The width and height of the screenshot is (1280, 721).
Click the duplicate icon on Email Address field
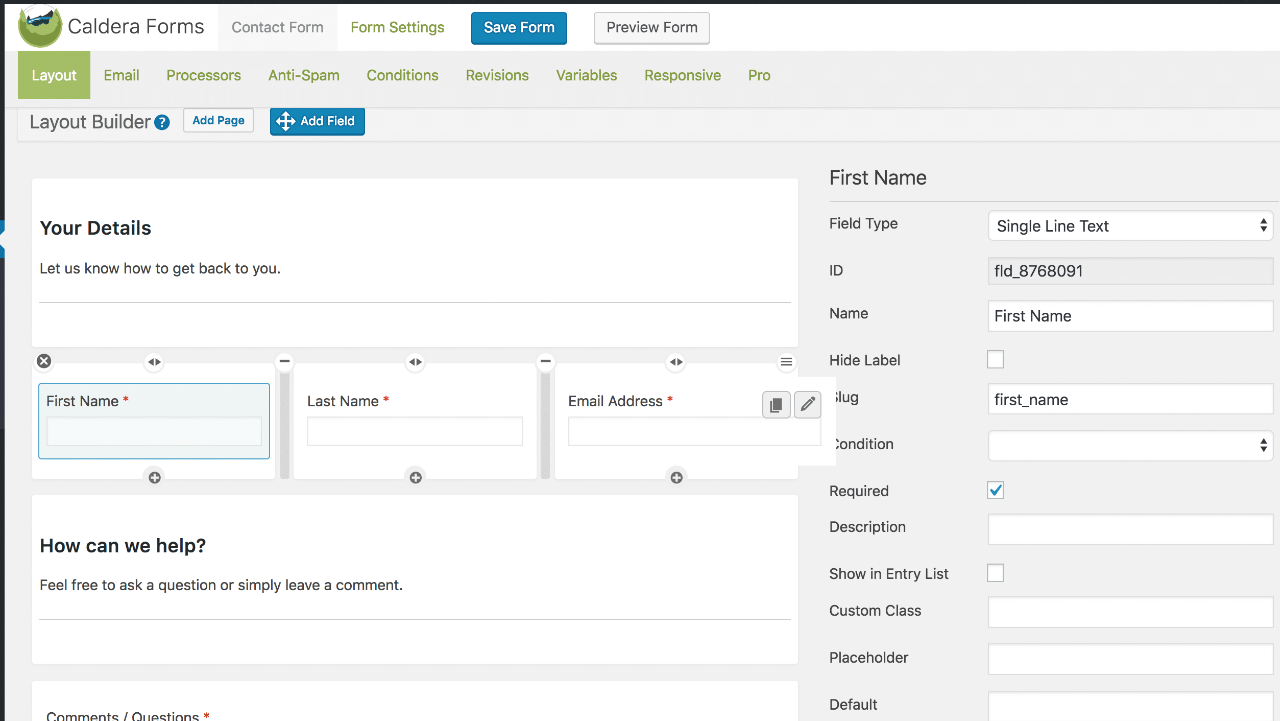776,404
